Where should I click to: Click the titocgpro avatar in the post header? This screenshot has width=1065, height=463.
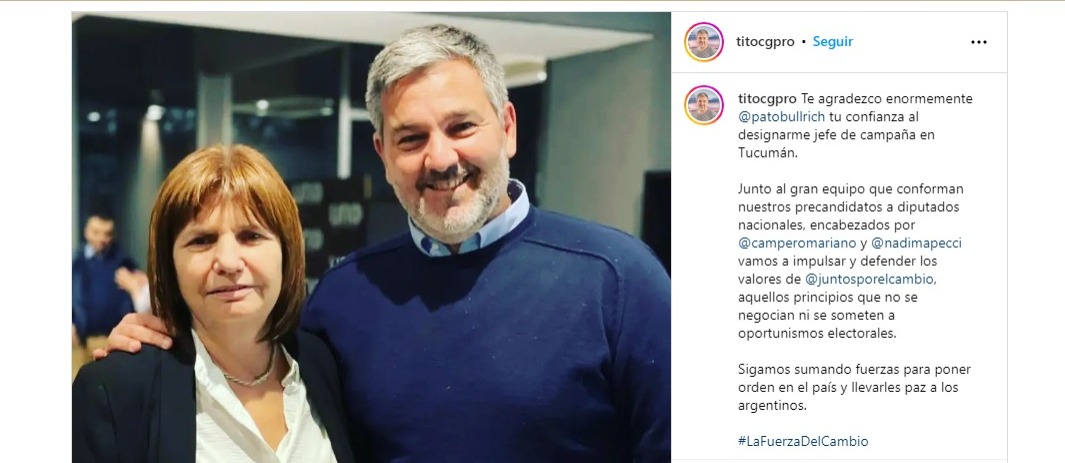pos(704,42)
